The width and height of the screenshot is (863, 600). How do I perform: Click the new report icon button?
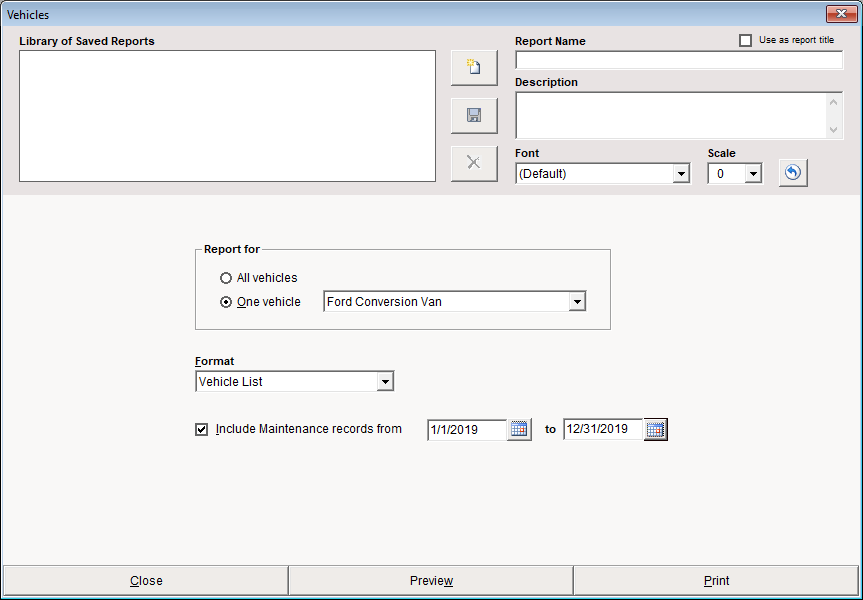coord(474,68)
